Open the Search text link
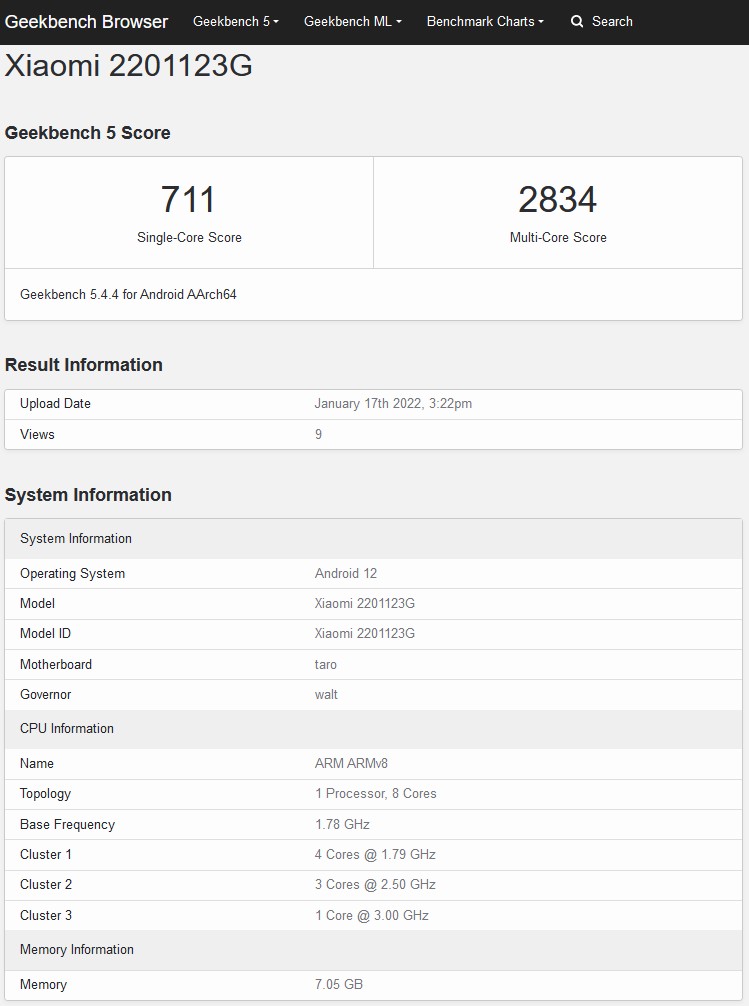 (612, 22)
